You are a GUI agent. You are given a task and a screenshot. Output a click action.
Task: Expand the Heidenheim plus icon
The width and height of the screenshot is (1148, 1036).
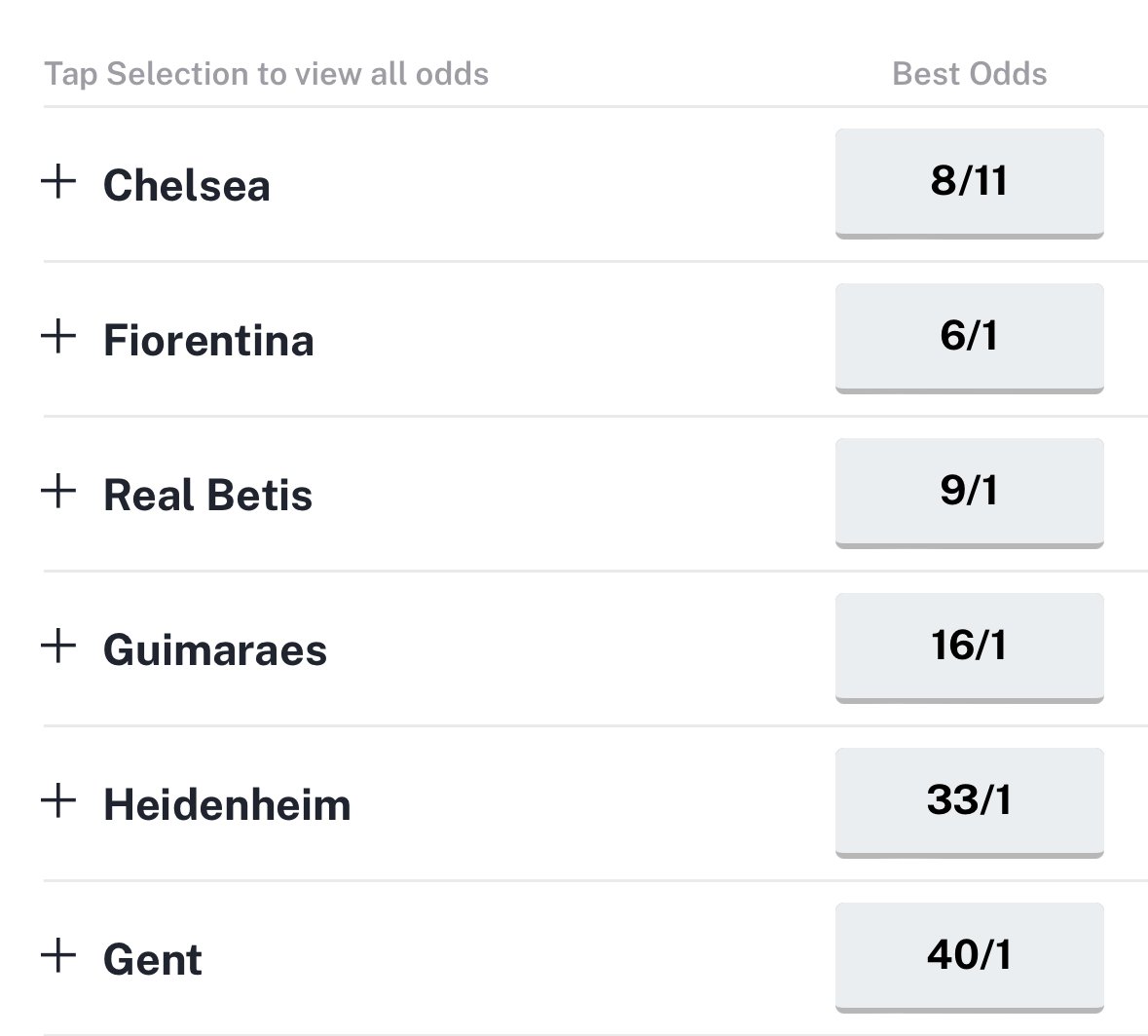[x=58, y=800]
